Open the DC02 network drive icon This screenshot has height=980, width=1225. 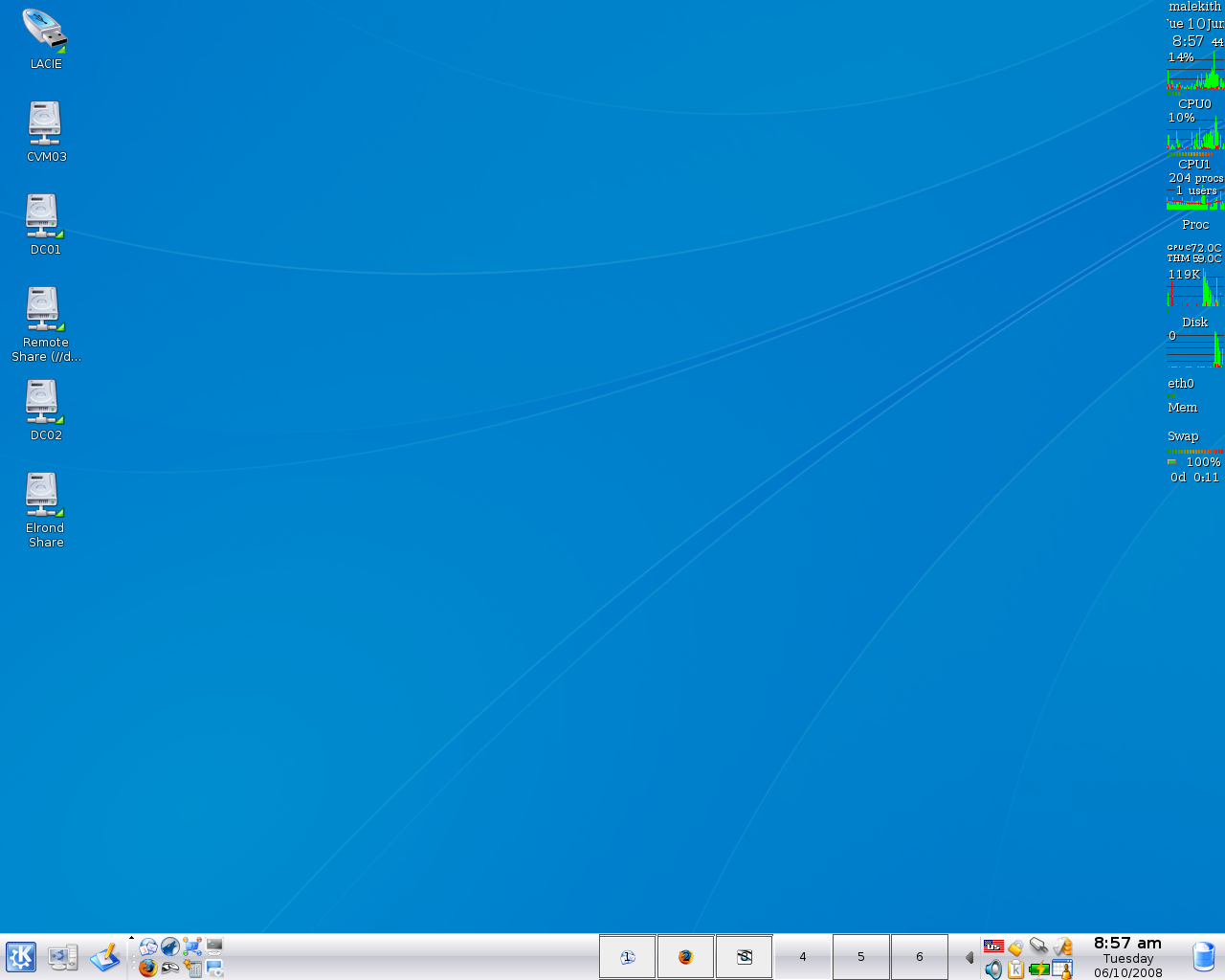(44, 403)
